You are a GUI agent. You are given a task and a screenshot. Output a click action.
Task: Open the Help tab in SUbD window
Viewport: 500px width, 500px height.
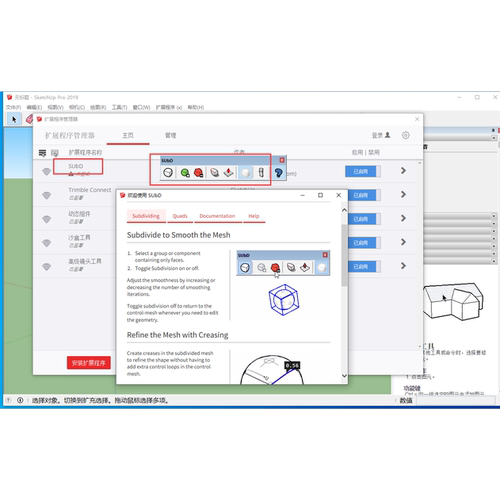[x=254, y=216]
